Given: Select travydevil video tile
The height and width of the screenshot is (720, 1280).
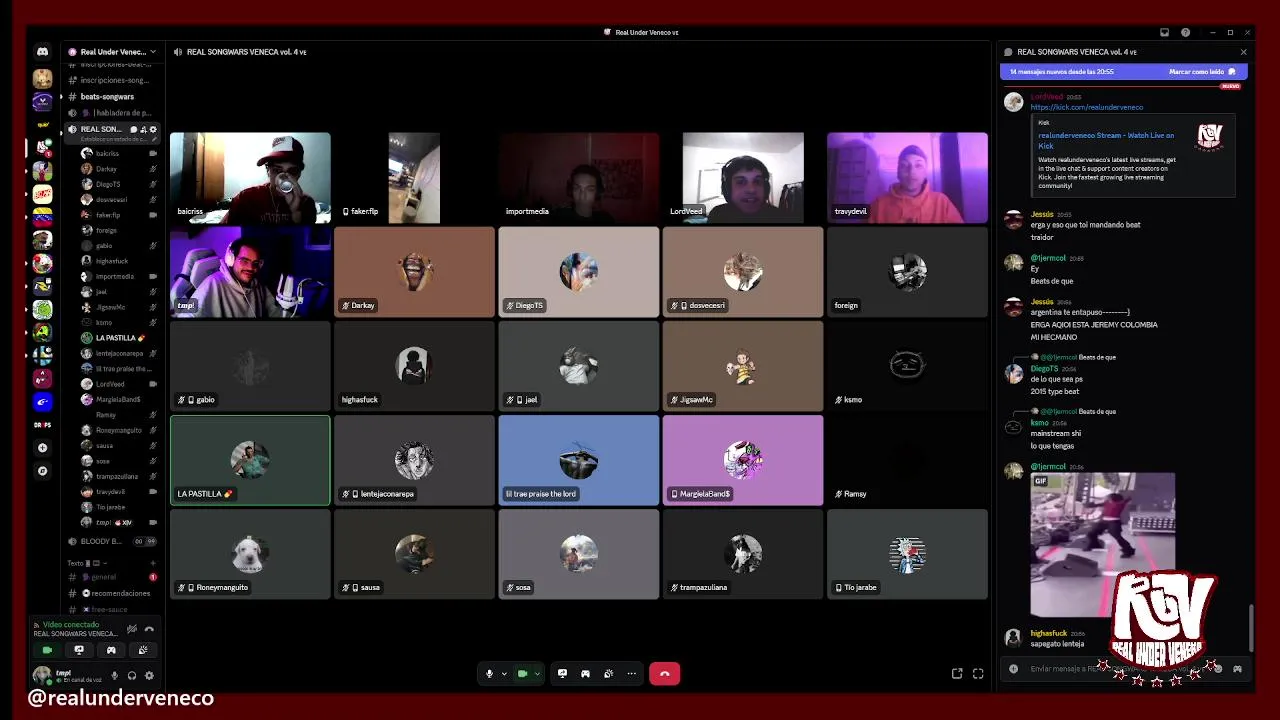Looking at the screenshot, I should coord(907,178).
